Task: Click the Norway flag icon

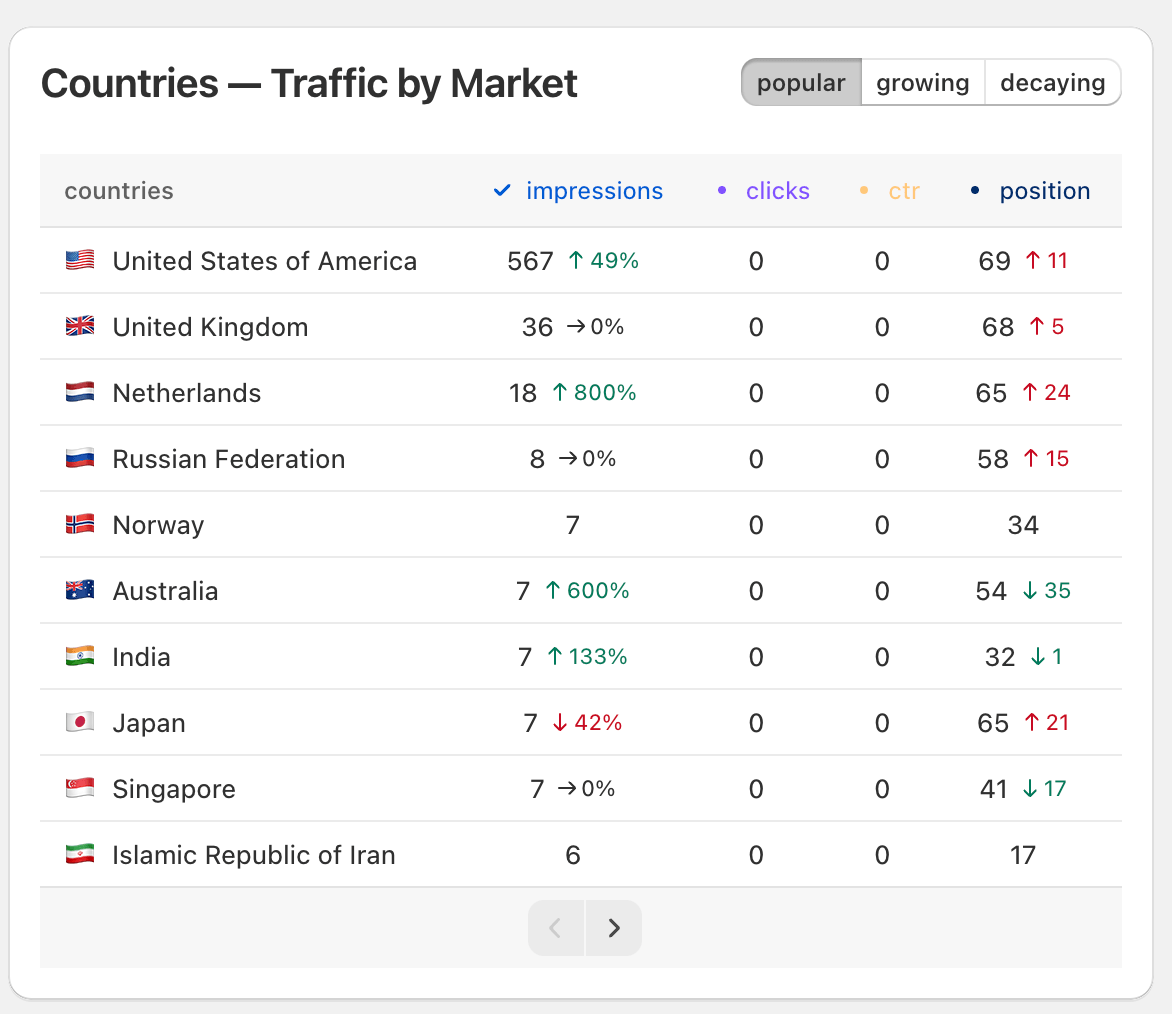Action: coord(79,524)
